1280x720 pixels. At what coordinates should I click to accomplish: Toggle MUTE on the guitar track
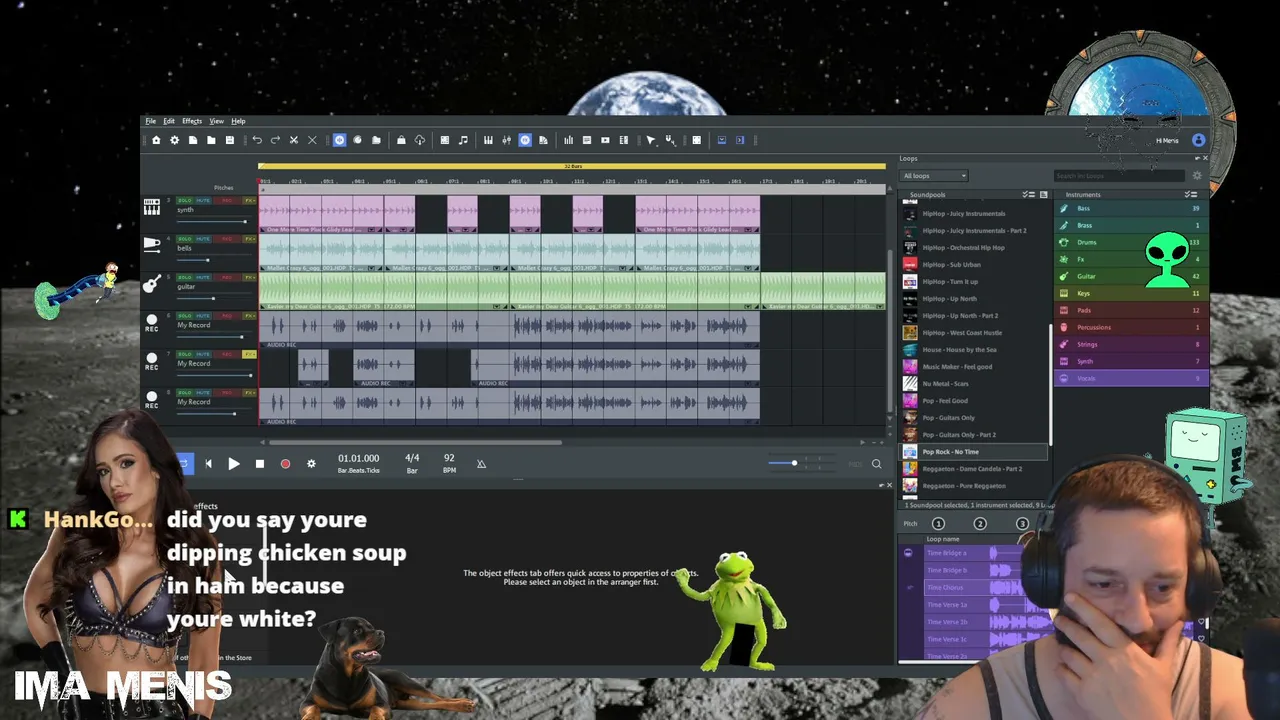[203, 277]
